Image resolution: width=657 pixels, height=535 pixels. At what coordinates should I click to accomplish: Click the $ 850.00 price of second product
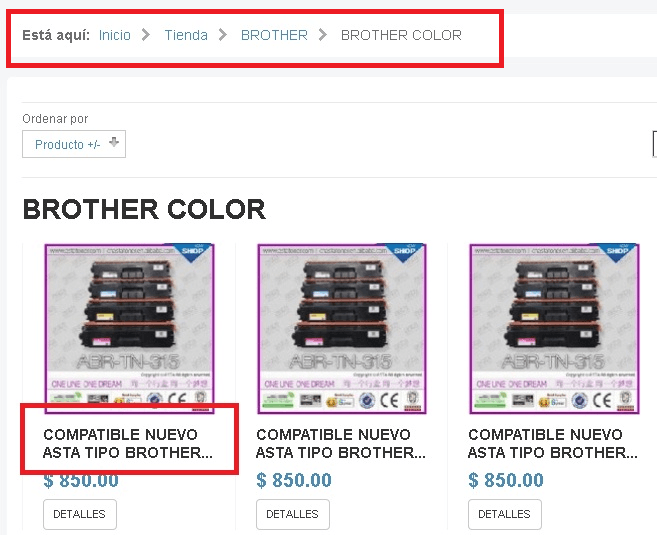tap(294, 480)
